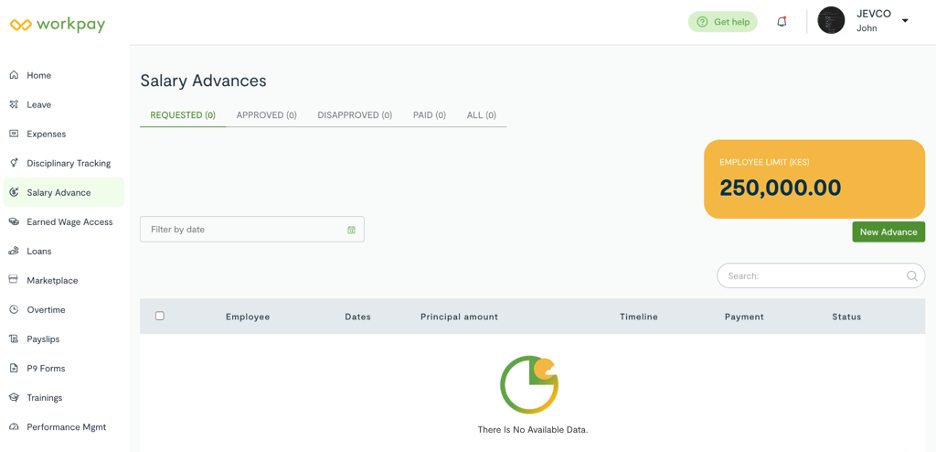Viewport: 936px width, 452px height.
Task: Switch to the ALL (0) tab
Action: click(x=481, y=115)
